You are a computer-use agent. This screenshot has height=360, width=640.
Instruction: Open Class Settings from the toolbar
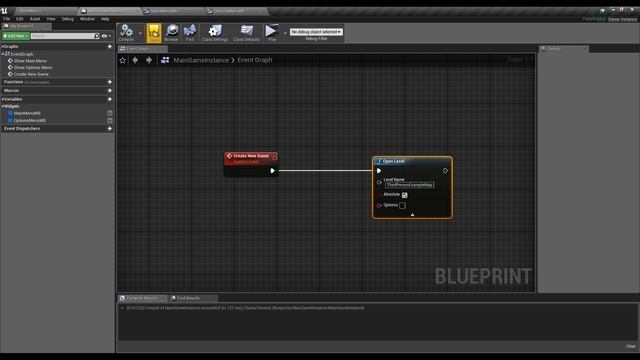[215, 33]
